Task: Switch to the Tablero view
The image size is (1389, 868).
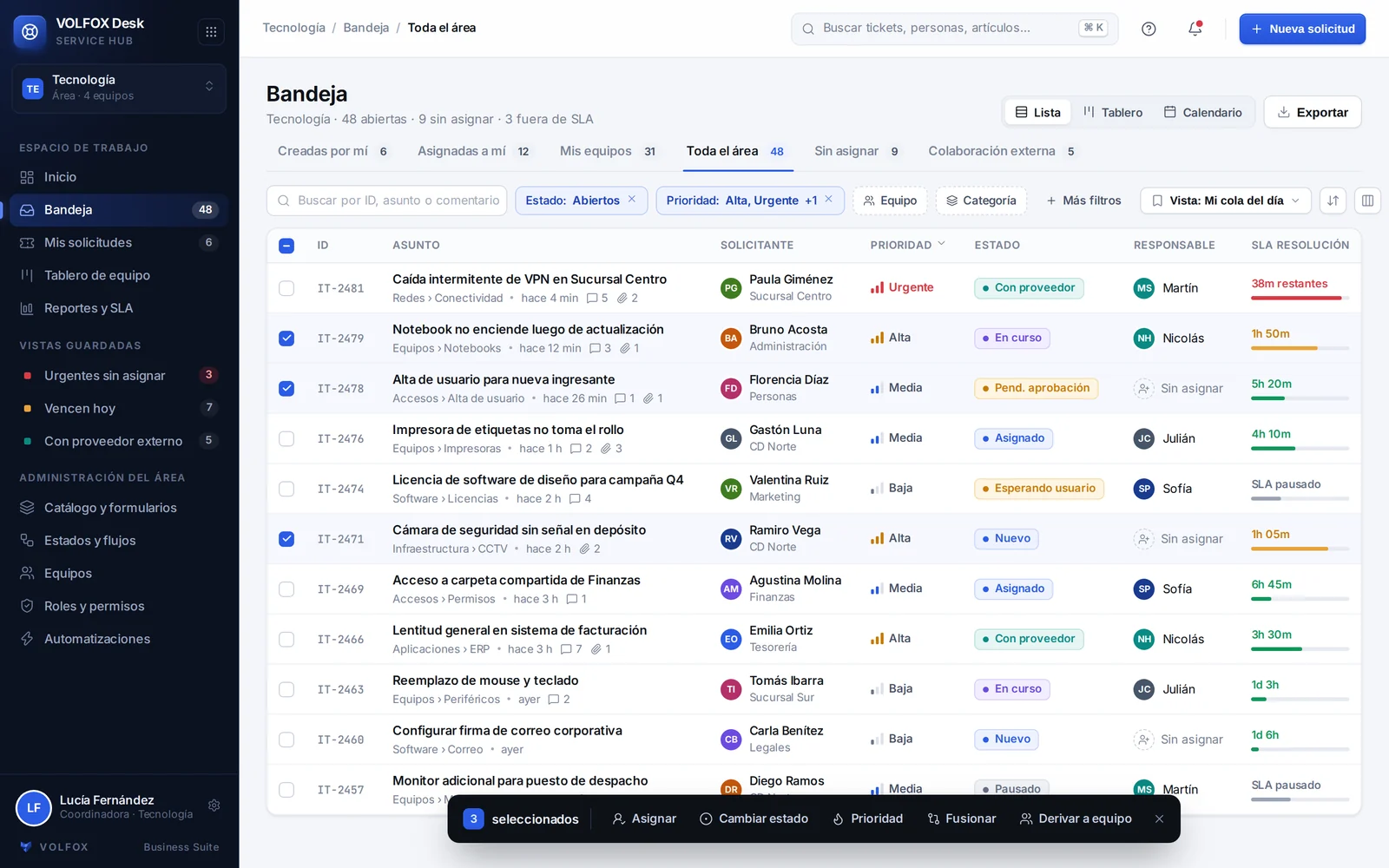Action: tap(1113, 112)
